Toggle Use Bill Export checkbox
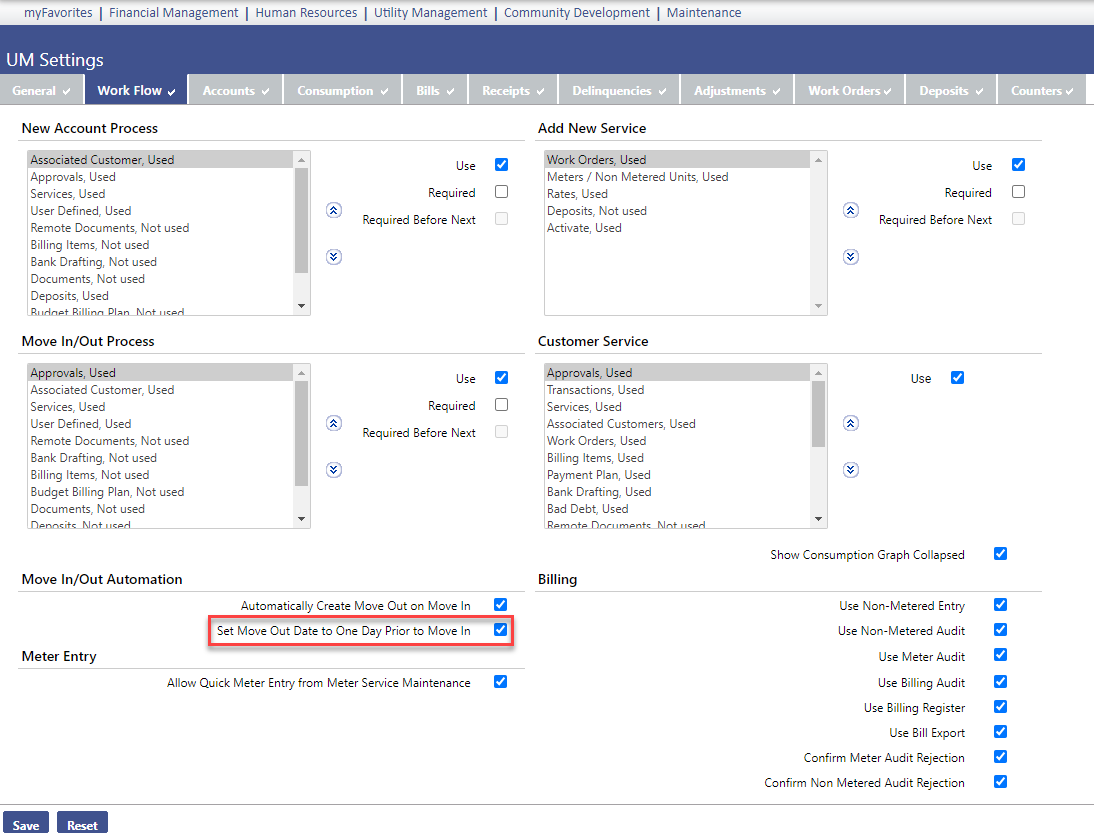 tap(1001, 732)
